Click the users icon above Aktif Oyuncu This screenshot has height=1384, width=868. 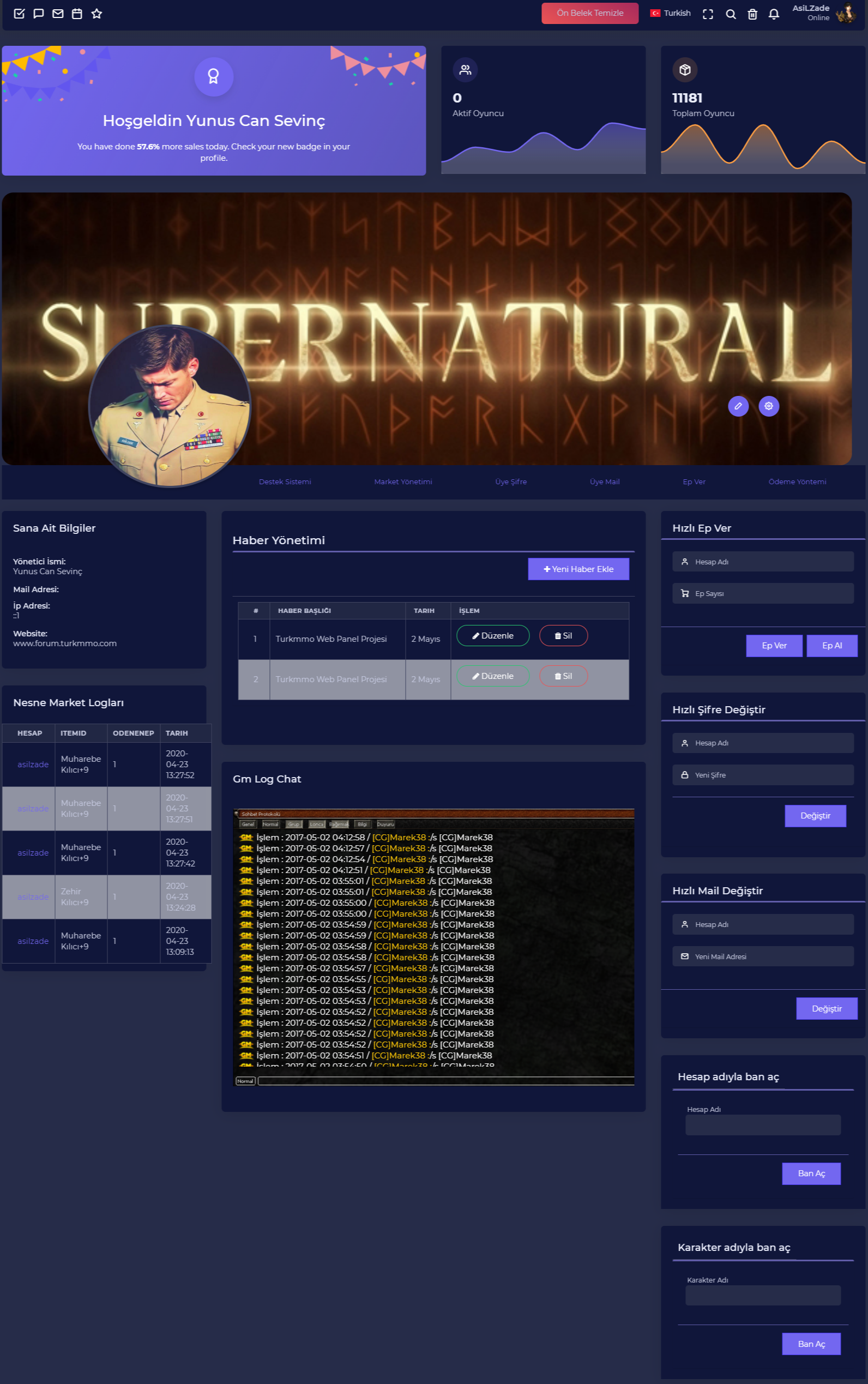pyautogui.click(x=465, y=69)
